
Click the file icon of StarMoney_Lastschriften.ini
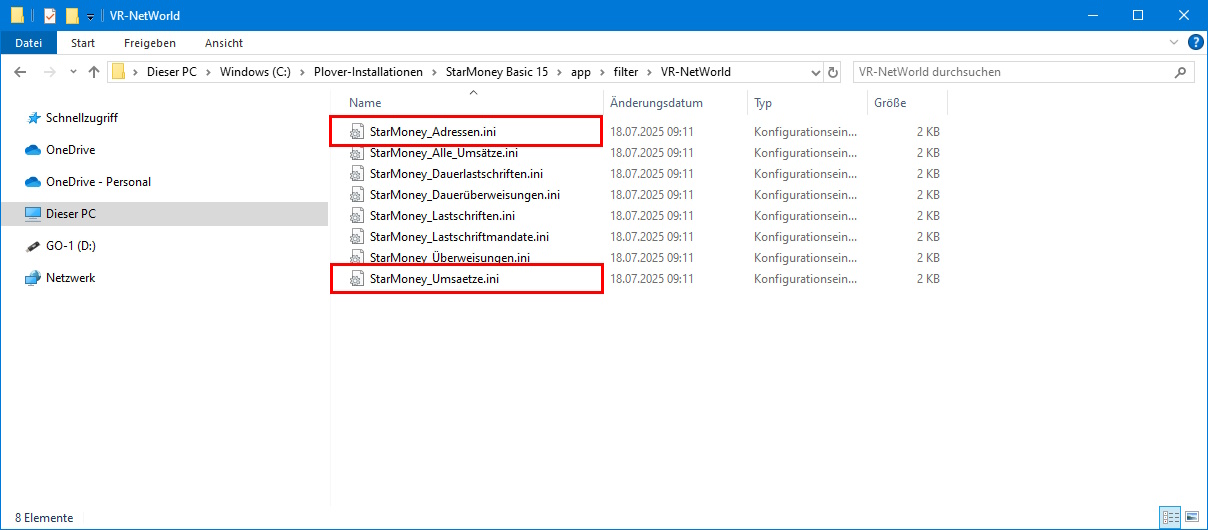tap(357, 215)
